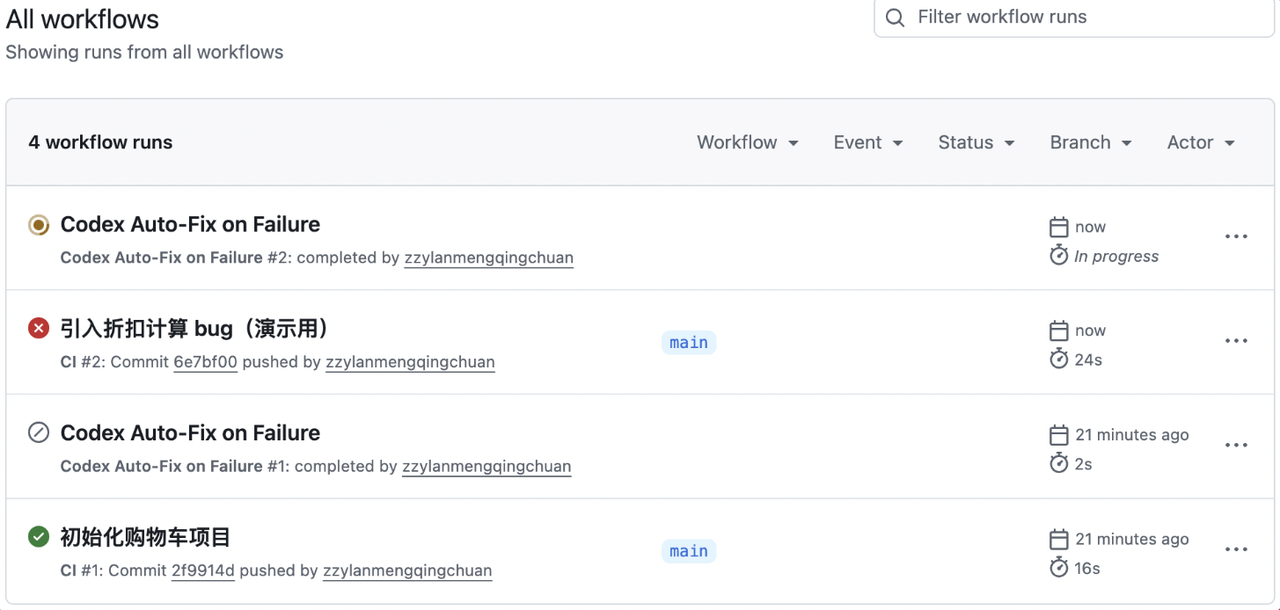The height and width of the screenshot is (610, 1280).
Task: Open the three-dot menu for Codex Auto-Fix #1 run
Action: (x=1236, y=445)
